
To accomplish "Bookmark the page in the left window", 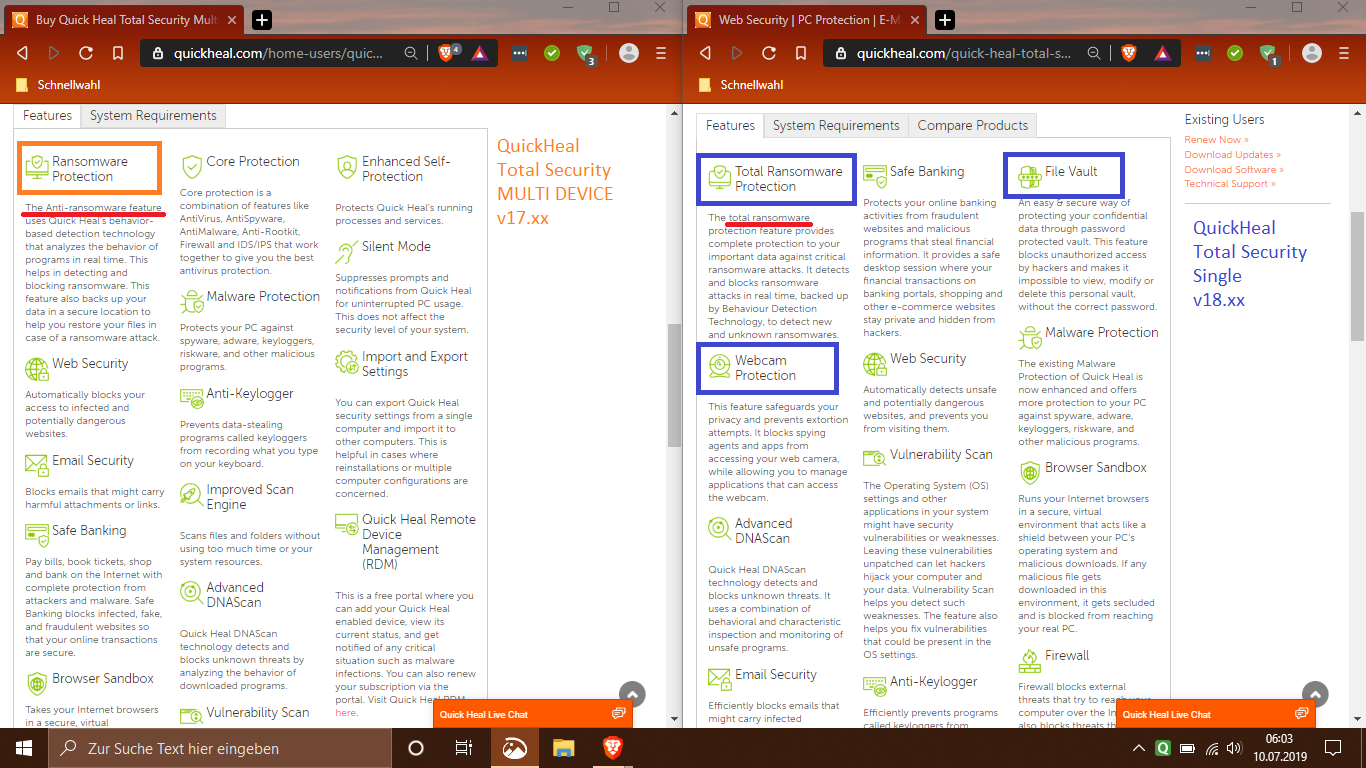I will coord(117,53).
